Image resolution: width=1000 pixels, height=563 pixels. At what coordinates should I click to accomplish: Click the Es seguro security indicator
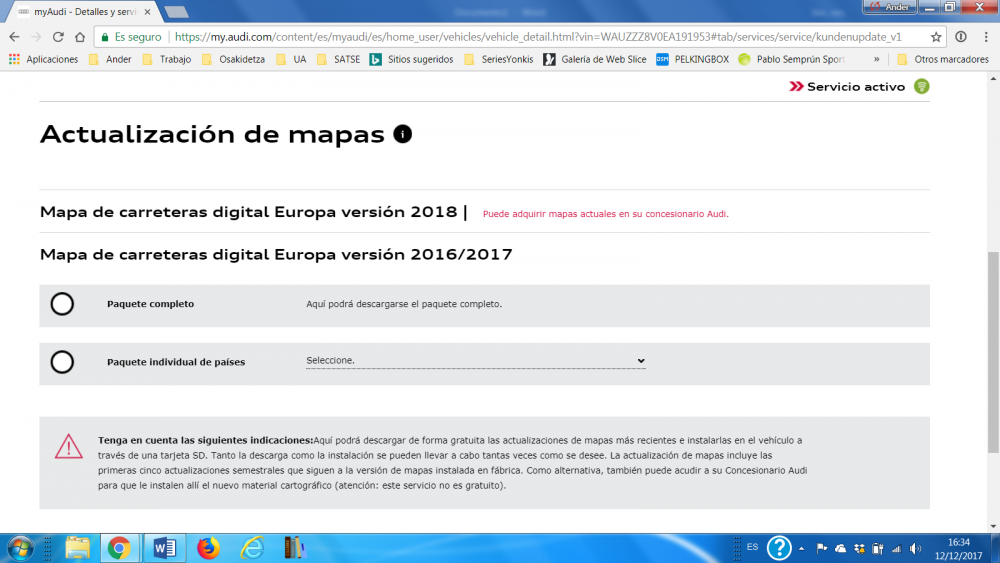(131, 37)
